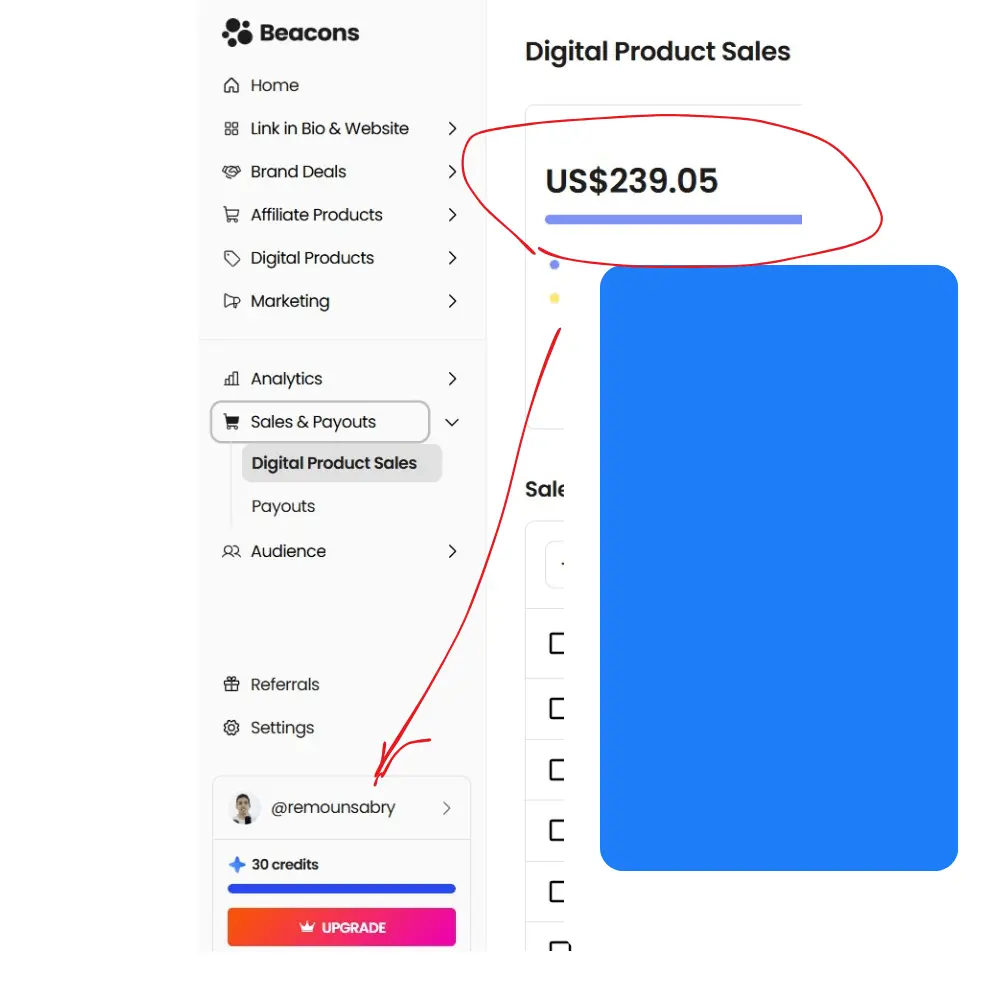Click the Beacons logo icon

coord(236,33)
